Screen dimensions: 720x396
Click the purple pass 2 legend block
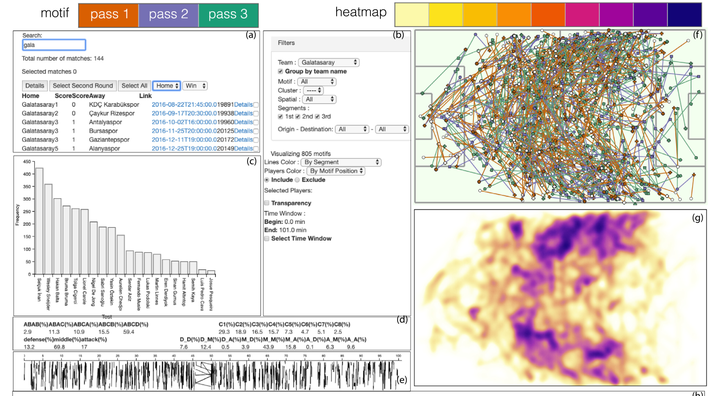coord(169,15)
